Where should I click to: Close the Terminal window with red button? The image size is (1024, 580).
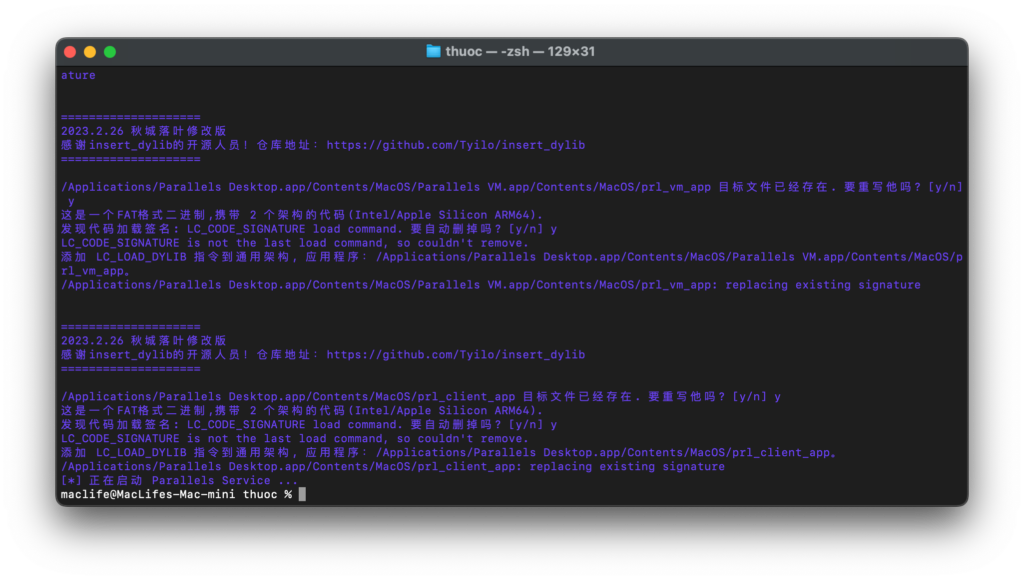pos(70,51)
